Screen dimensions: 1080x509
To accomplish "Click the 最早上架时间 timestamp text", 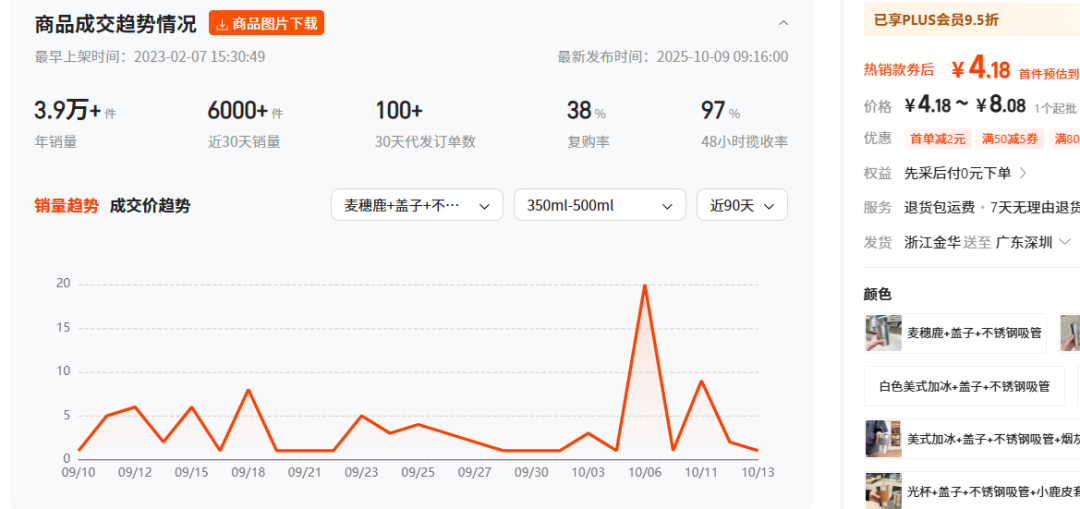I will click(x=149, y=56).
